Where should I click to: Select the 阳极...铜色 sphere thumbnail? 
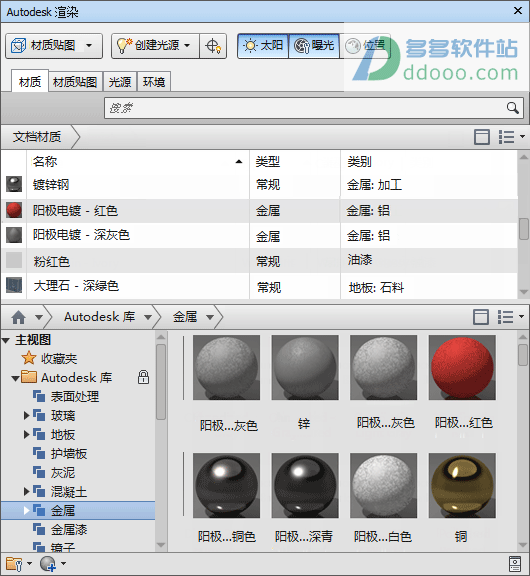click(x=226, y=485)
